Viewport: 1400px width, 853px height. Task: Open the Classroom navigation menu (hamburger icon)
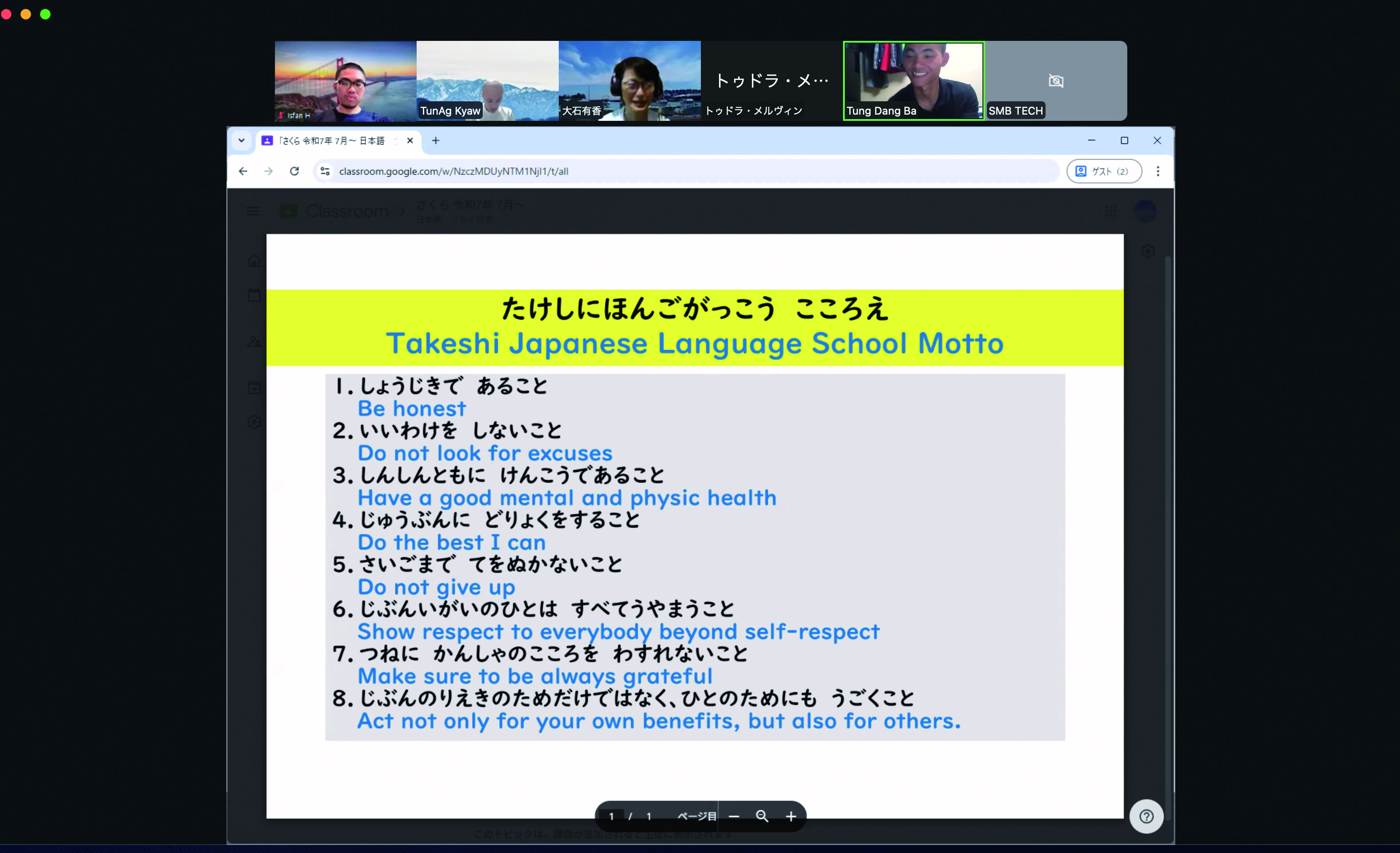click(x=254, y=211)
